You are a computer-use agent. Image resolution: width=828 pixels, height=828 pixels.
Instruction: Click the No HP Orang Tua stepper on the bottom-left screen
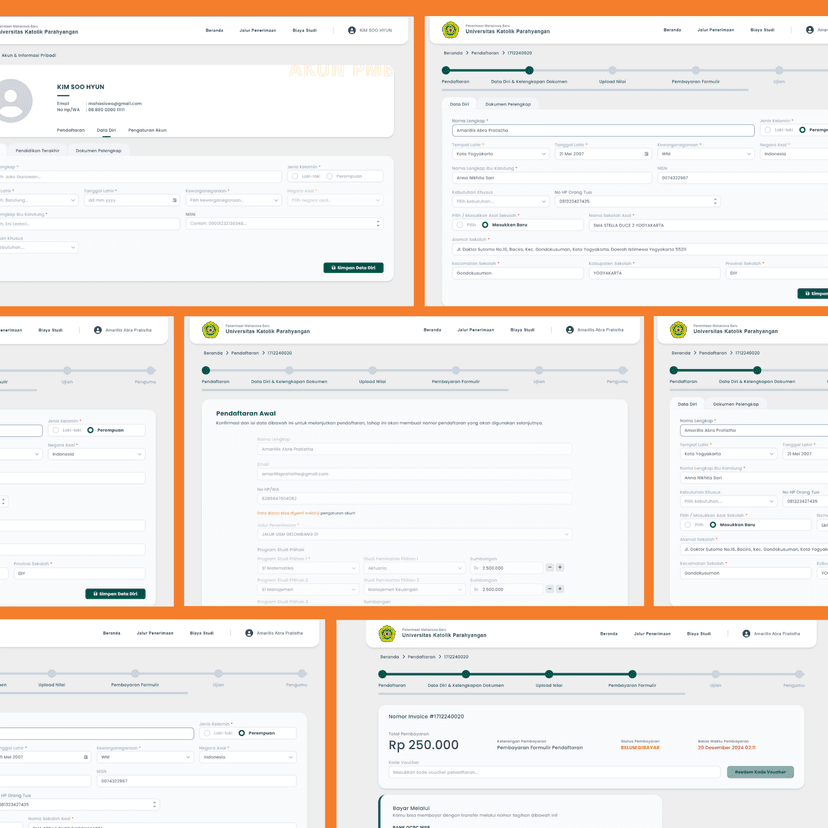(x=154, y=804)
